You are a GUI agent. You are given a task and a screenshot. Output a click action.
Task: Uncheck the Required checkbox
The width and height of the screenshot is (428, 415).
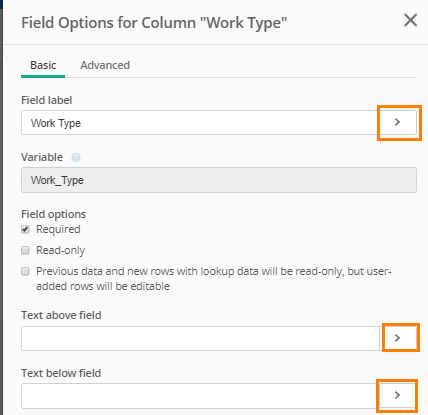(25, 229)
